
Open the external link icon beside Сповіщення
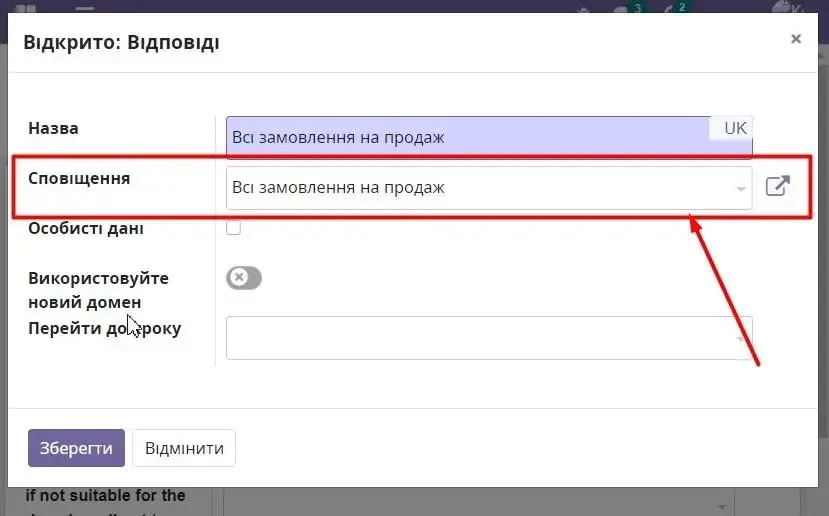pos(777,186)
